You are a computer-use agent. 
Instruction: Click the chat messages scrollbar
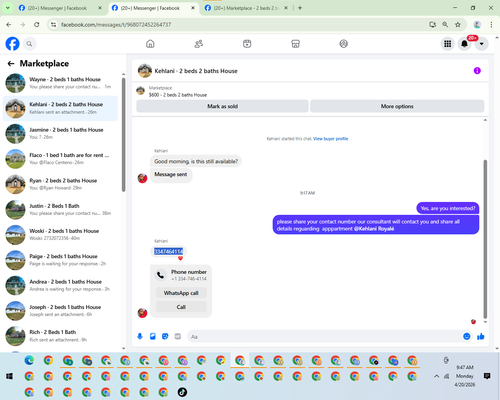click(x=485, y=239)
